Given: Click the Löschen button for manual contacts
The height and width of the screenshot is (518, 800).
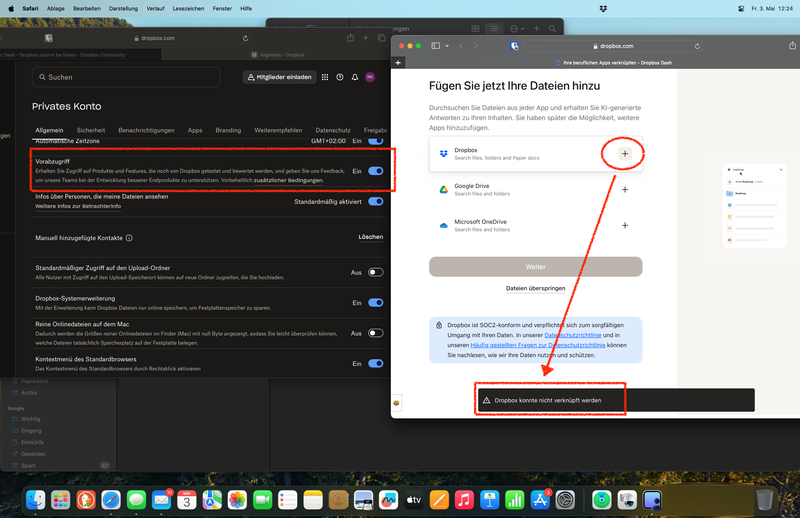Looking at the screenshot, I should (x=370, y=237).
